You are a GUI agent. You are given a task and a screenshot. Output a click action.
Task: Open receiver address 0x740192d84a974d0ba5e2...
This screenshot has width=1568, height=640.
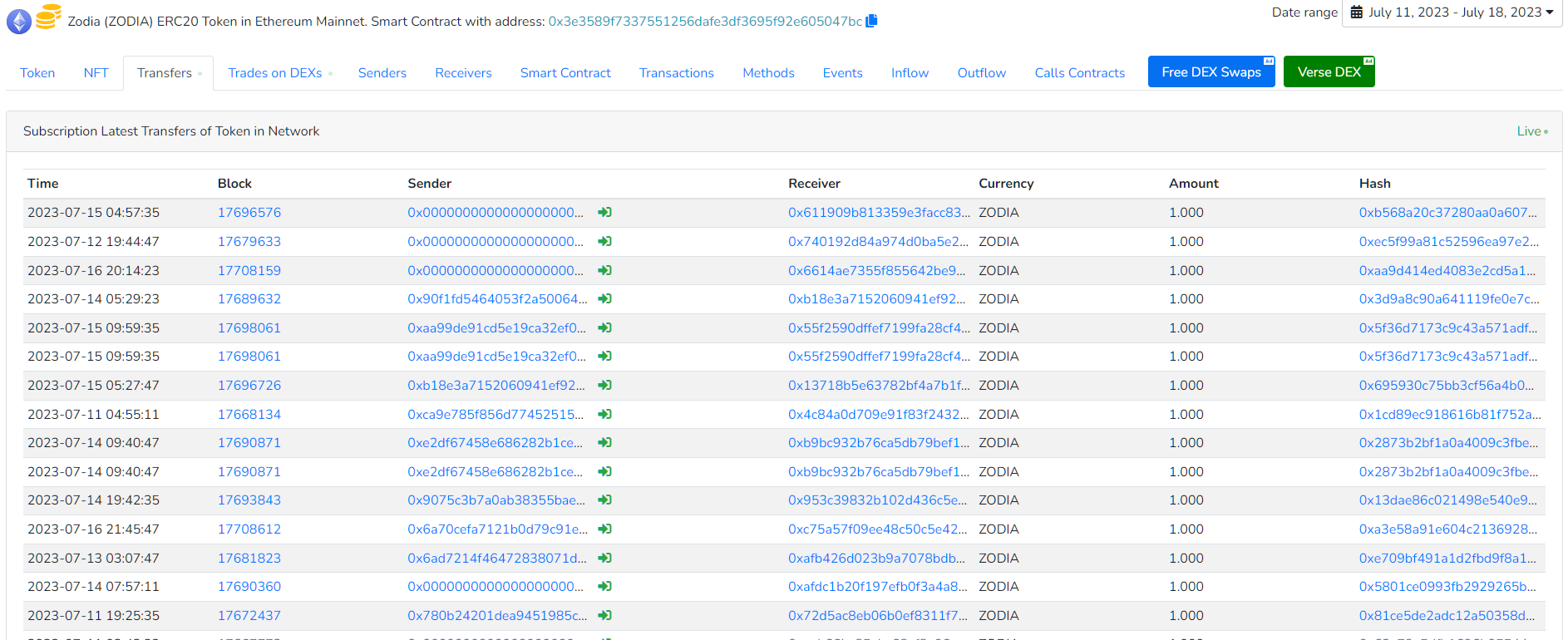coord(878,242)
